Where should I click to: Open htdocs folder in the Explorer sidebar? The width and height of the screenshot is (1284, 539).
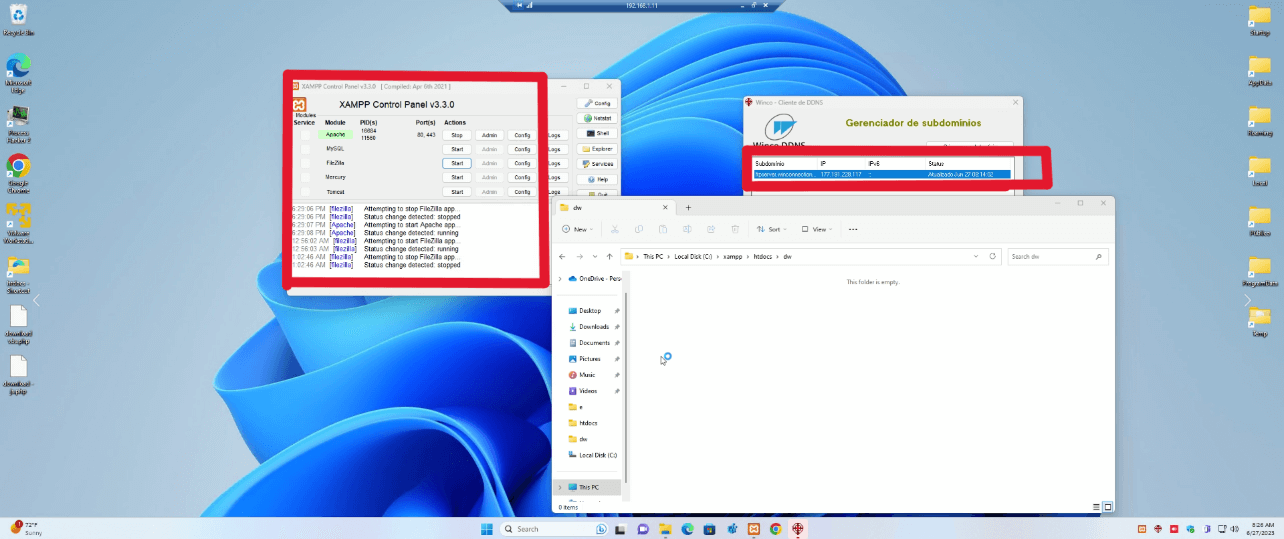[x=588, y=422]
